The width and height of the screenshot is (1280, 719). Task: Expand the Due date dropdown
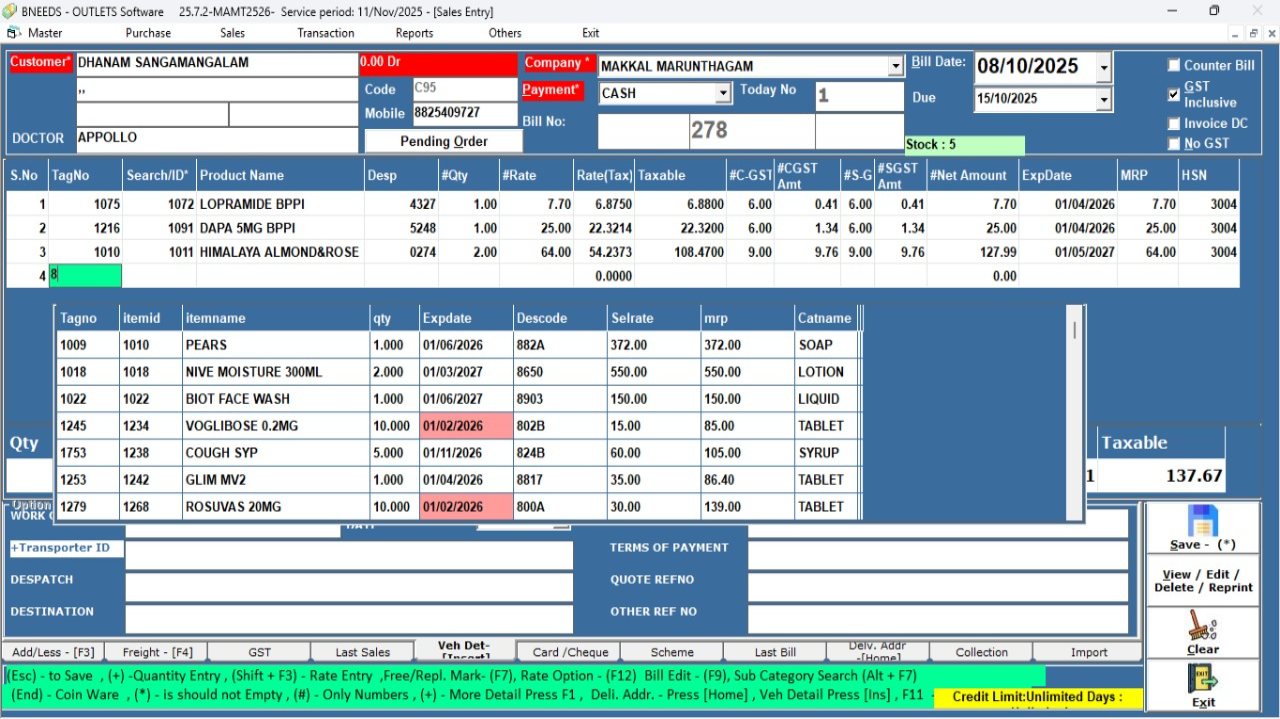pyautogui.click(x=1103, y=99)
